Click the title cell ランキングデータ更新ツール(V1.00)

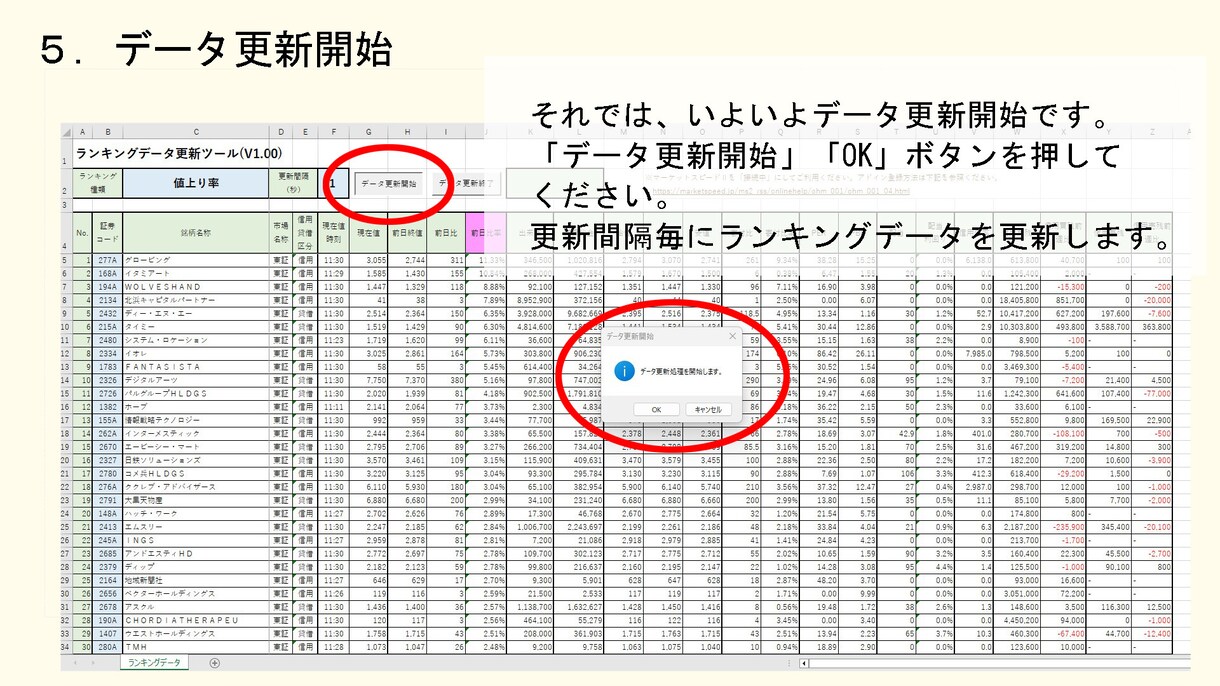point(179,153)
